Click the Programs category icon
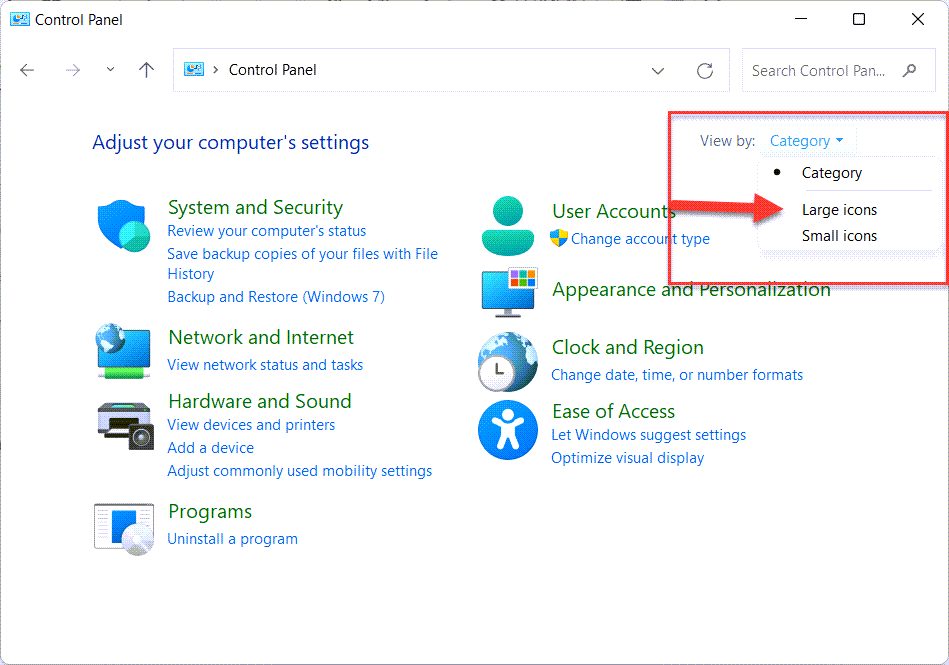949x665 pixels. click(124, 526)
